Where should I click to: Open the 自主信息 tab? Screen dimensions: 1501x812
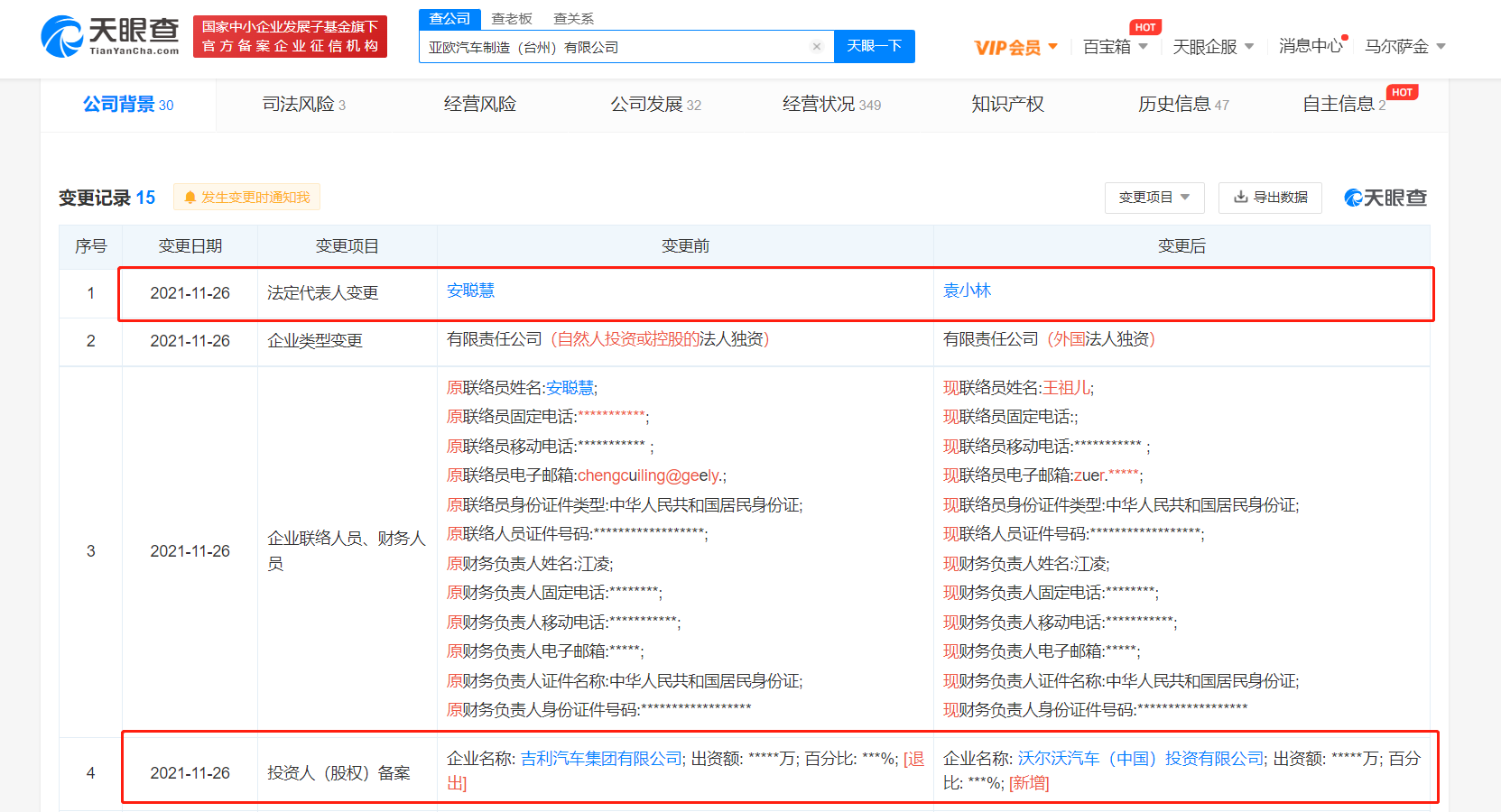1344,105
